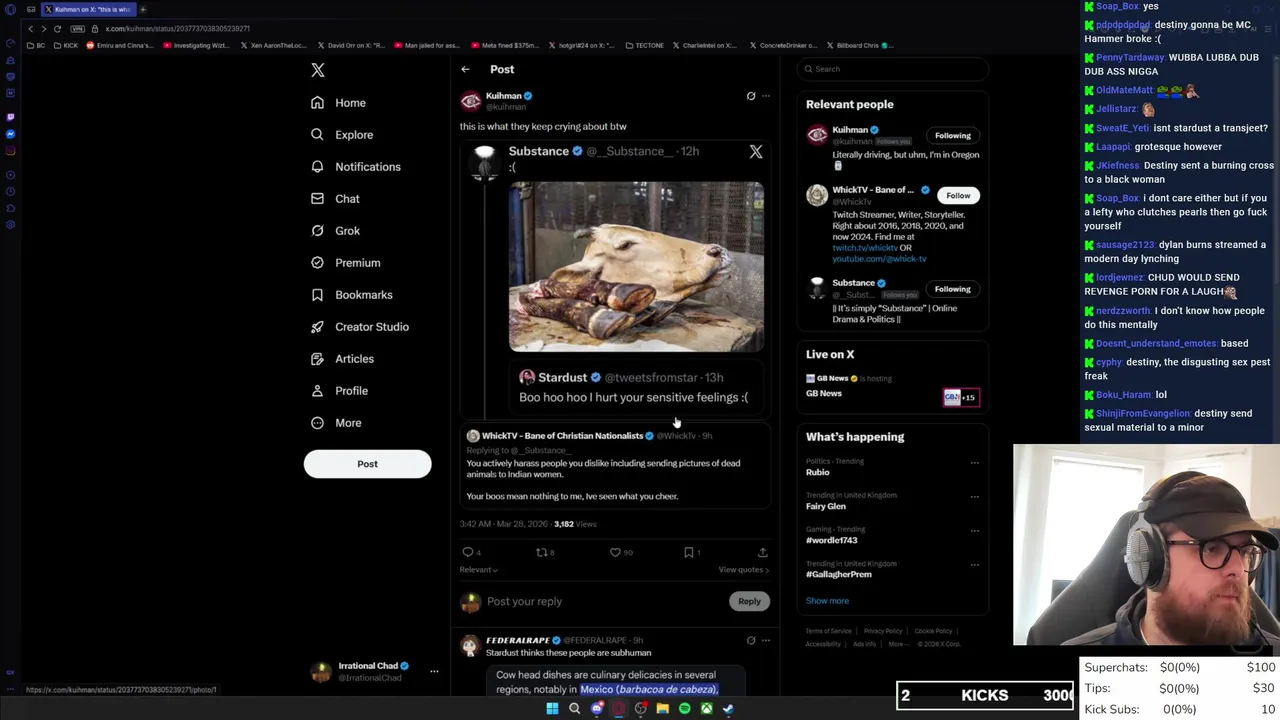Open File Explorer from taskbar
1280x720 pixels.
point(662,709)
